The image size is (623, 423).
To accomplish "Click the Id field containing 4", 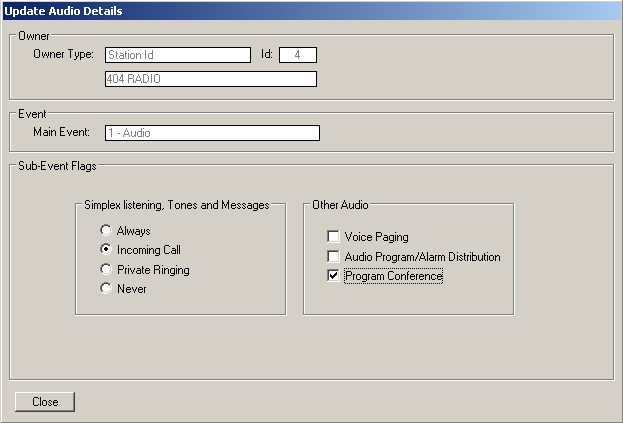I will pos(297,55).
